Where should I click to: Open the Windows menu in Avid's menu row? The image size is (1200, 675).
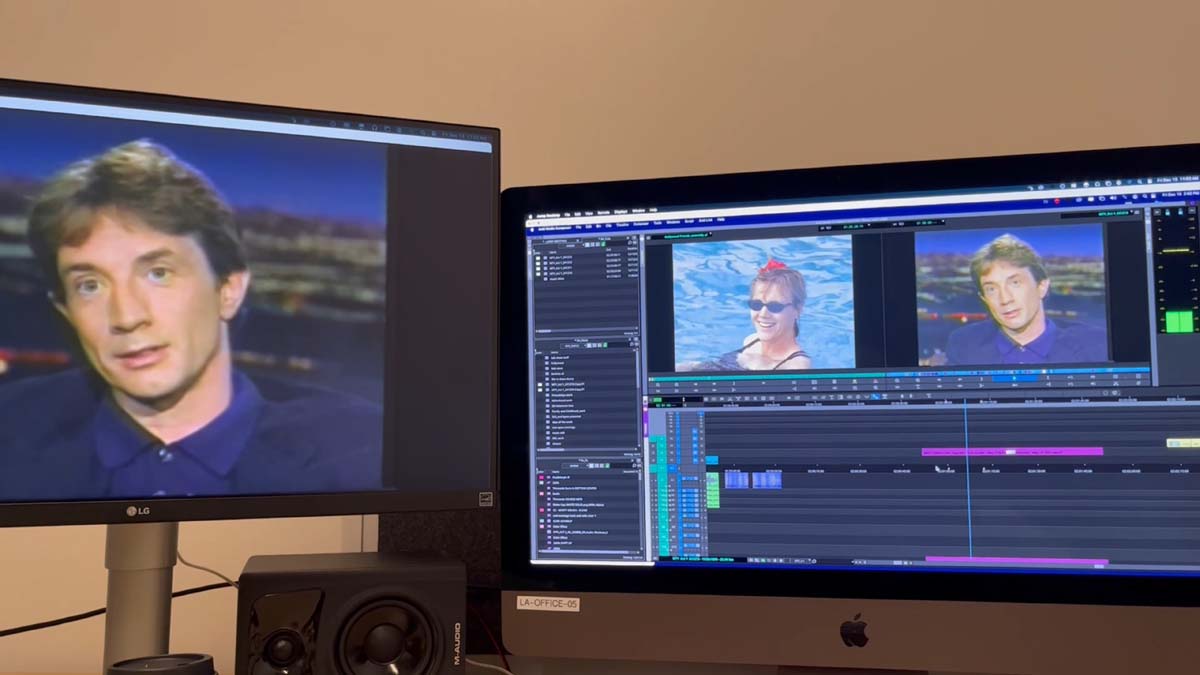coord(673,222)
